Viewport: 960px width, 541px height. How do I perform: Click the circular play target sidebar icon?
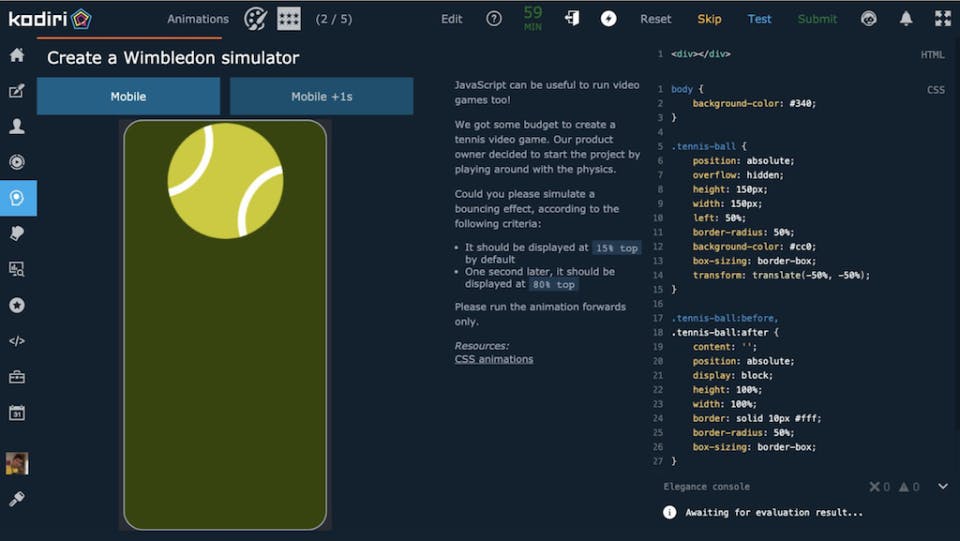click(17, 162)
